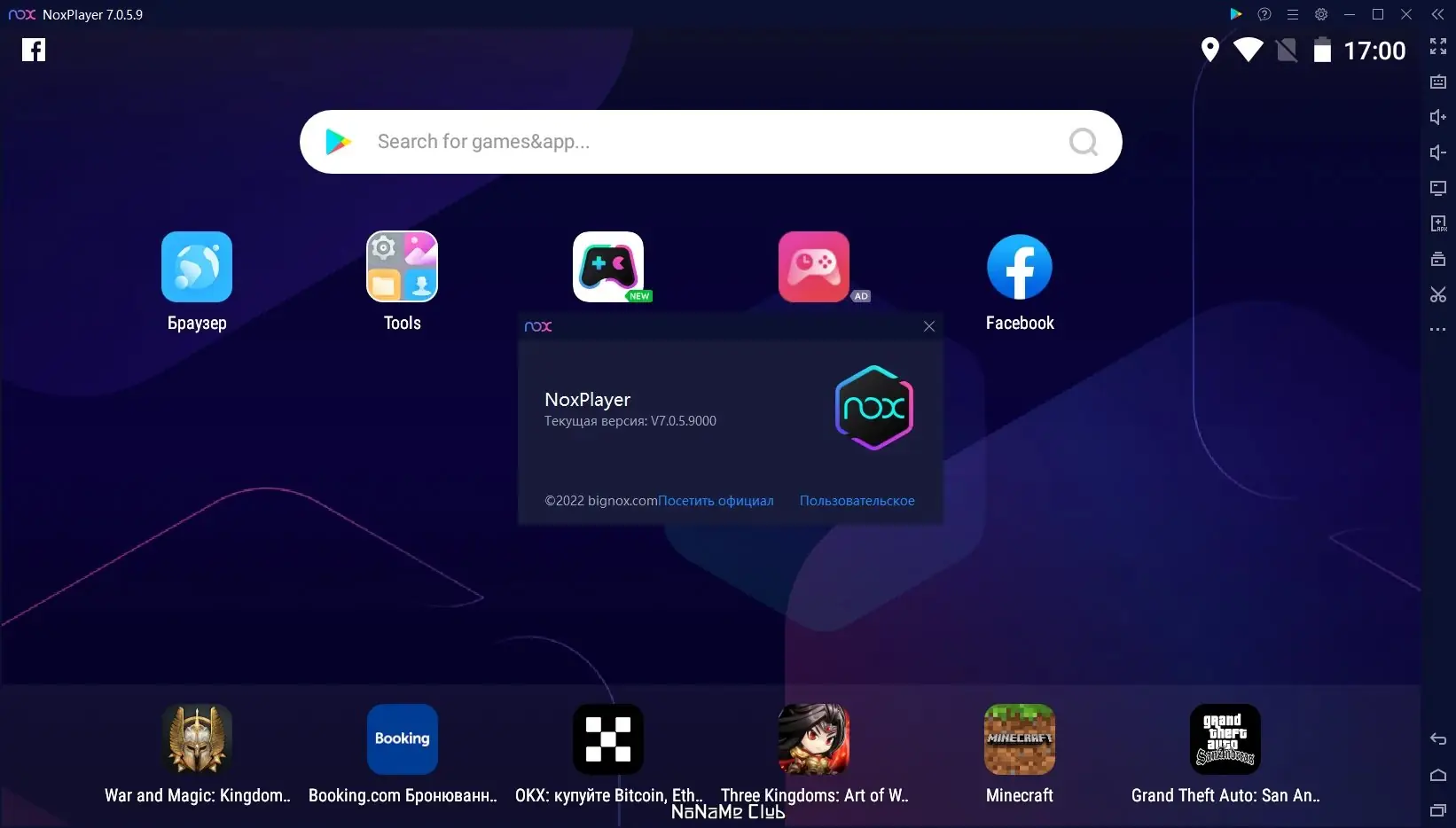Click the battery status icon

coord(1322,50)
